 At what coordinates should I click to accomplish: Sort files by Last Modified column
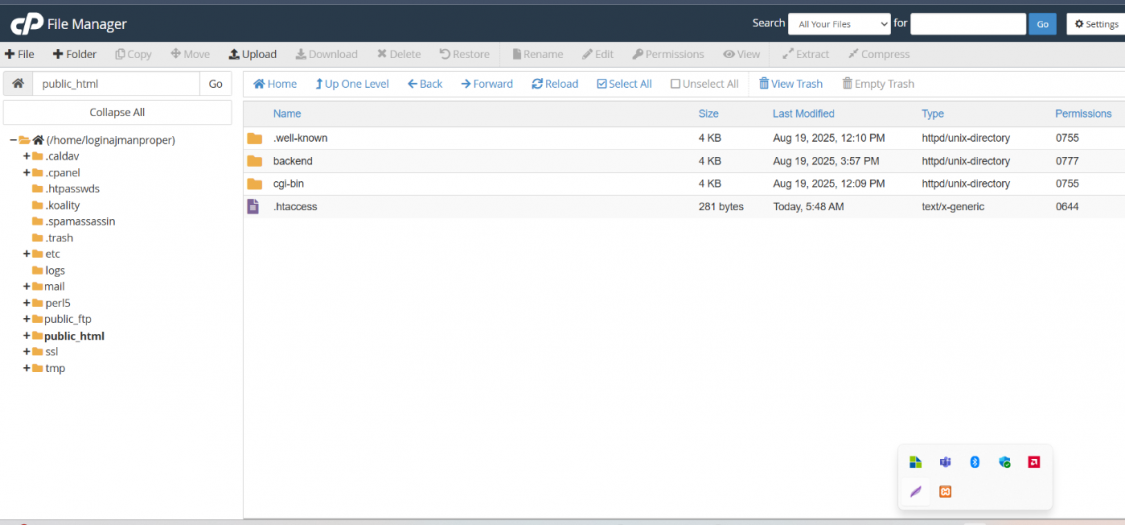[803, 114]
